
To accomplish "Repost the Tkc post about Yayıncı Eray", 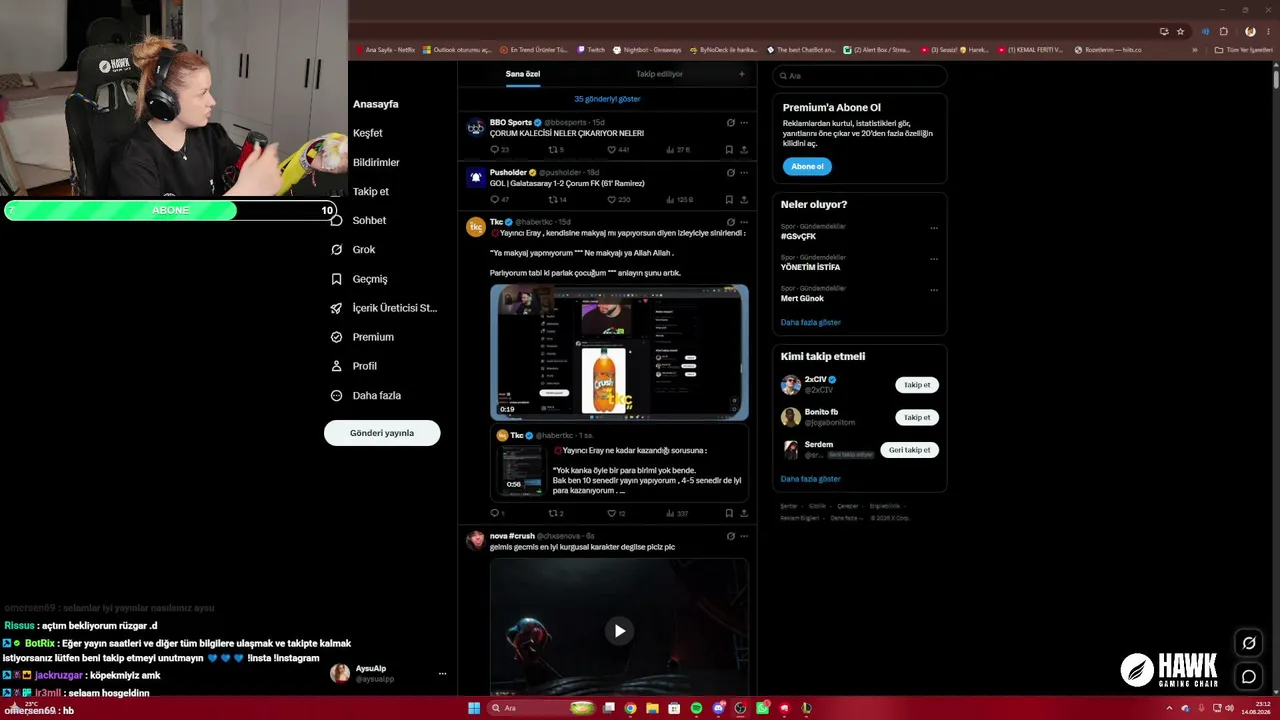I will pyautogui.click(x=552, y=514).
